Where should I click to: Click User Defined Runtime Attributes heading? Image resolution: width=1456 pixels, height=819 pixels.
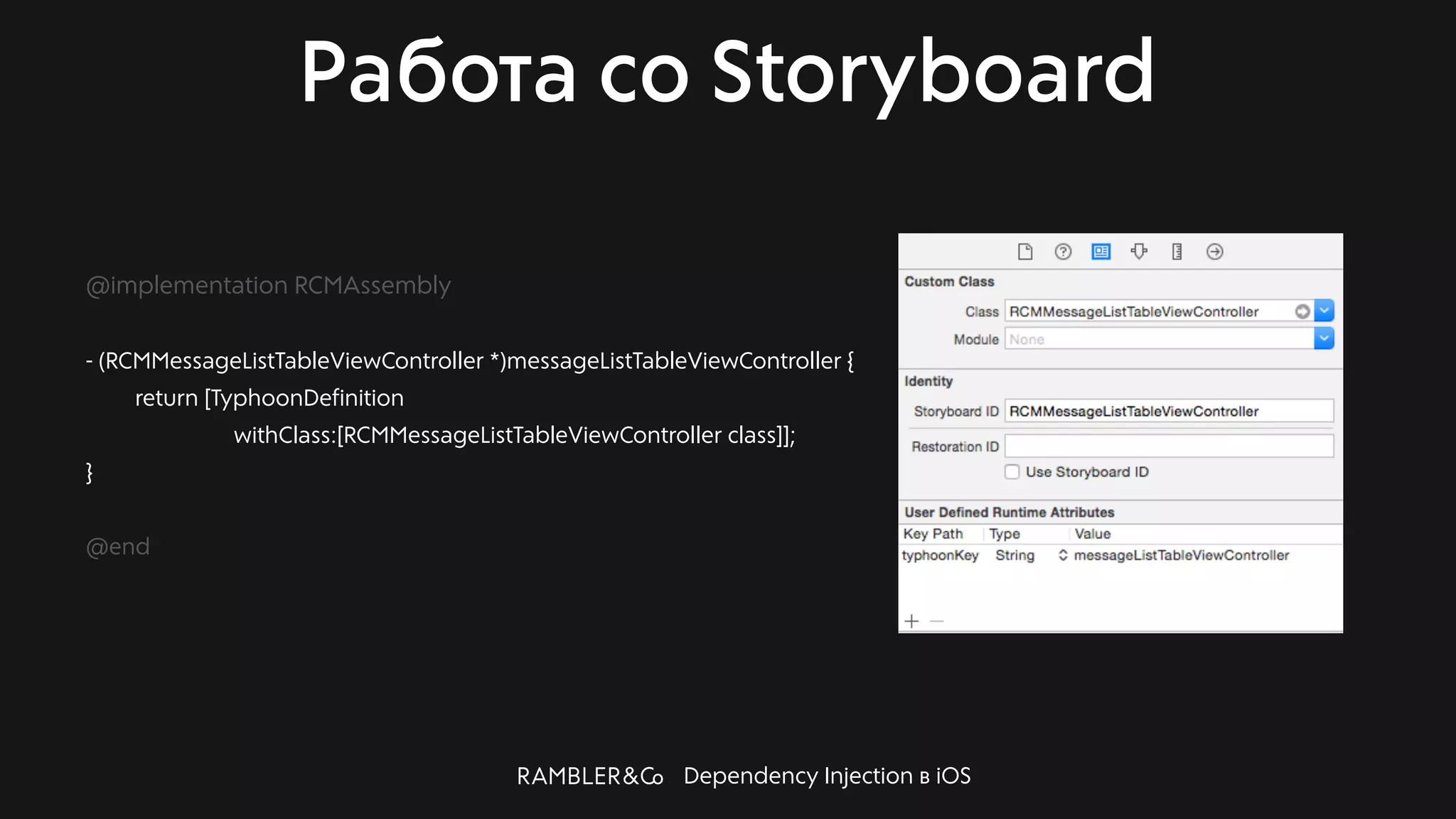point(1010,513)
